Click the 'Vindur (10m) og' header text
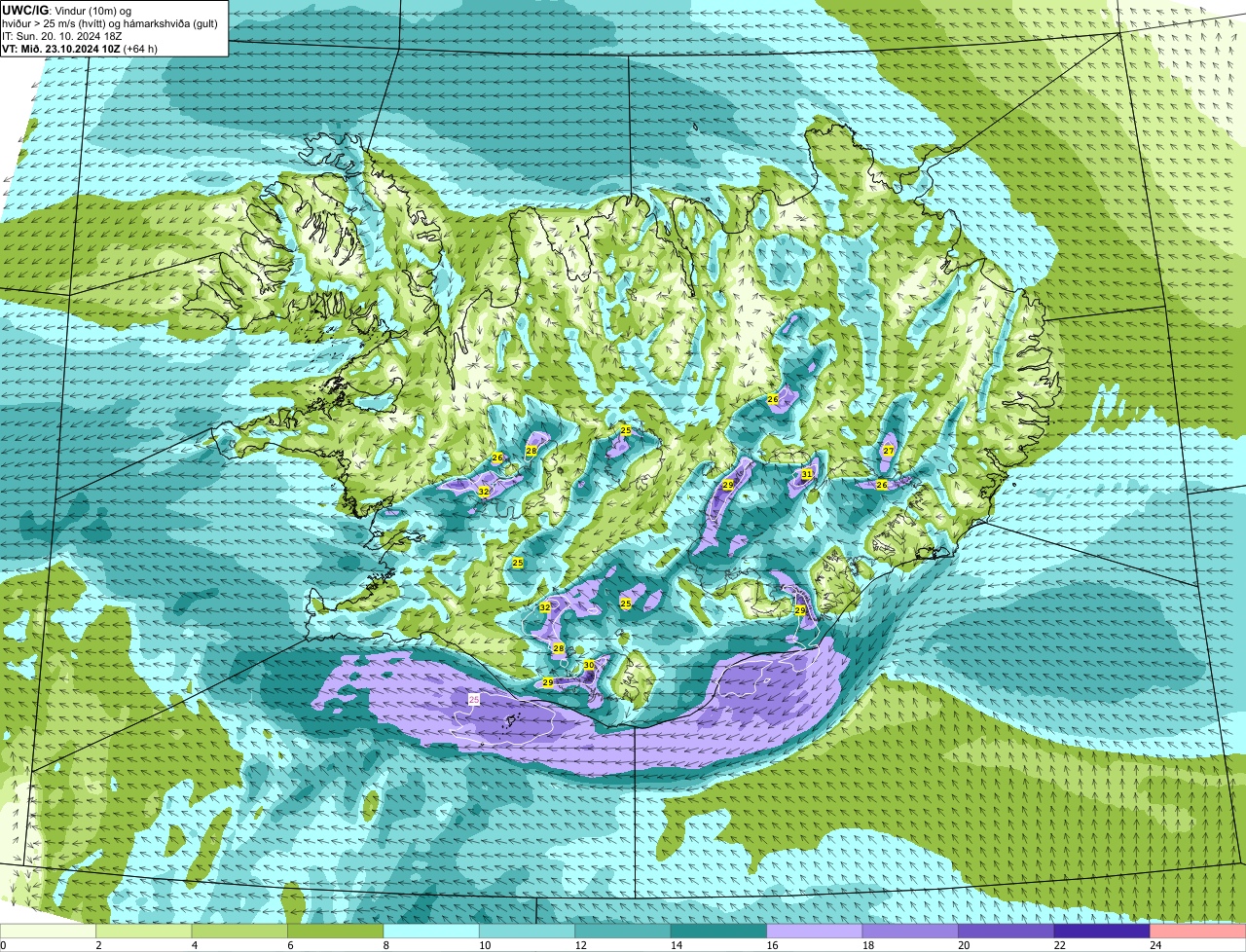The height and width of the screenshot is (952, 1246). point(93,11)
